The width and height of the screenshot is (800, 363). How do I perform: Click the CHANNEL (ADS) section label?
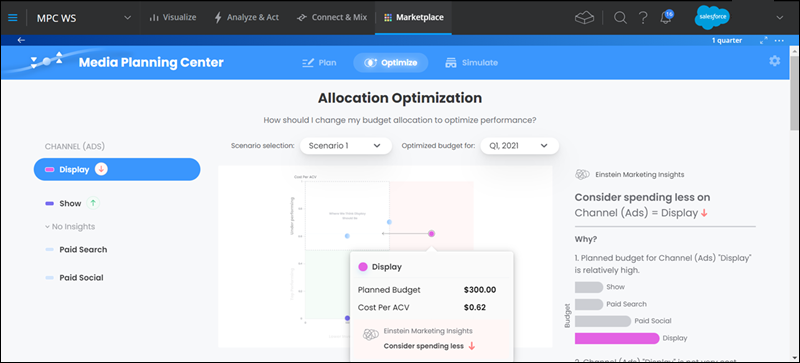[74, 147]
